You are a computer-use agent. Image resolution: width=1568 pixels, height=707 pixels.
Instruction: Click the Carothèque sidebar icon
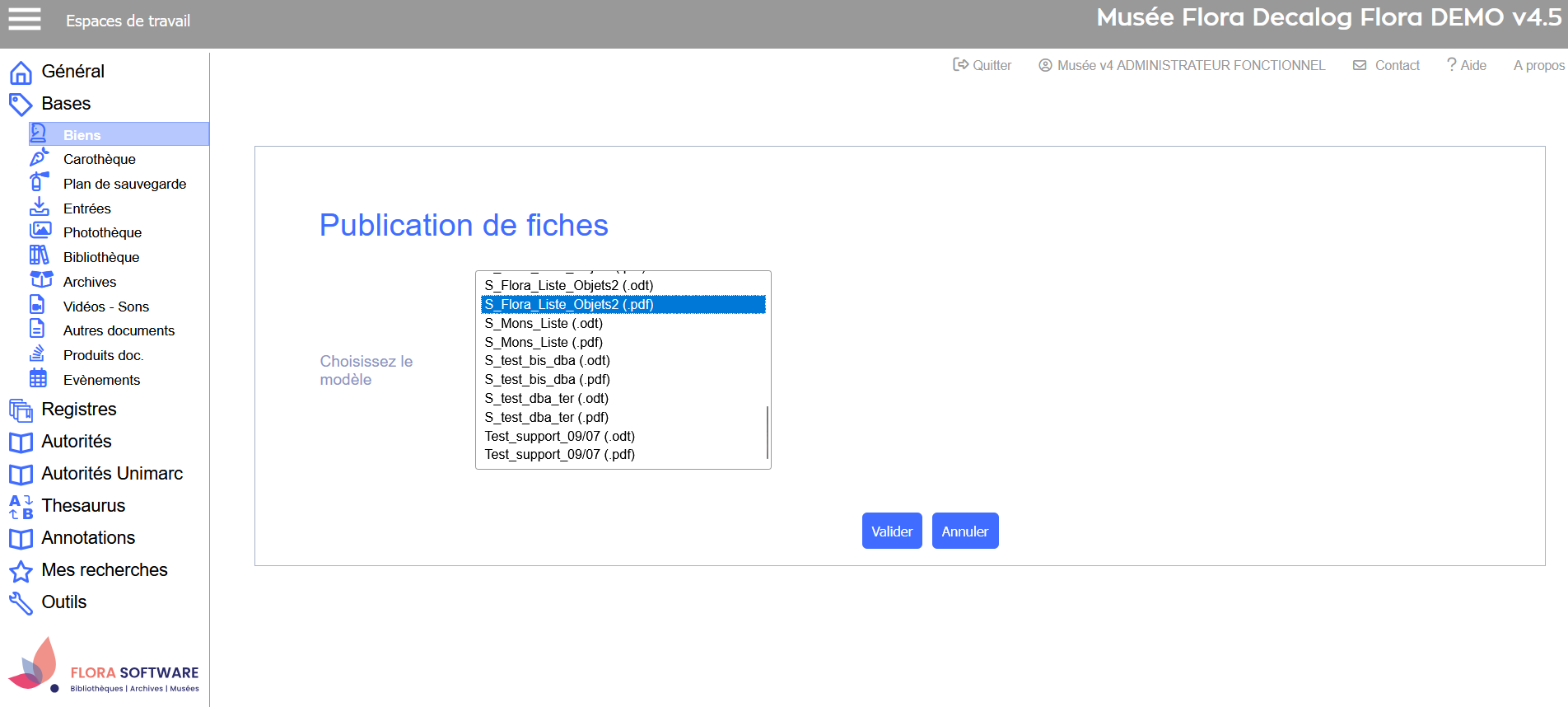(39, 158)
